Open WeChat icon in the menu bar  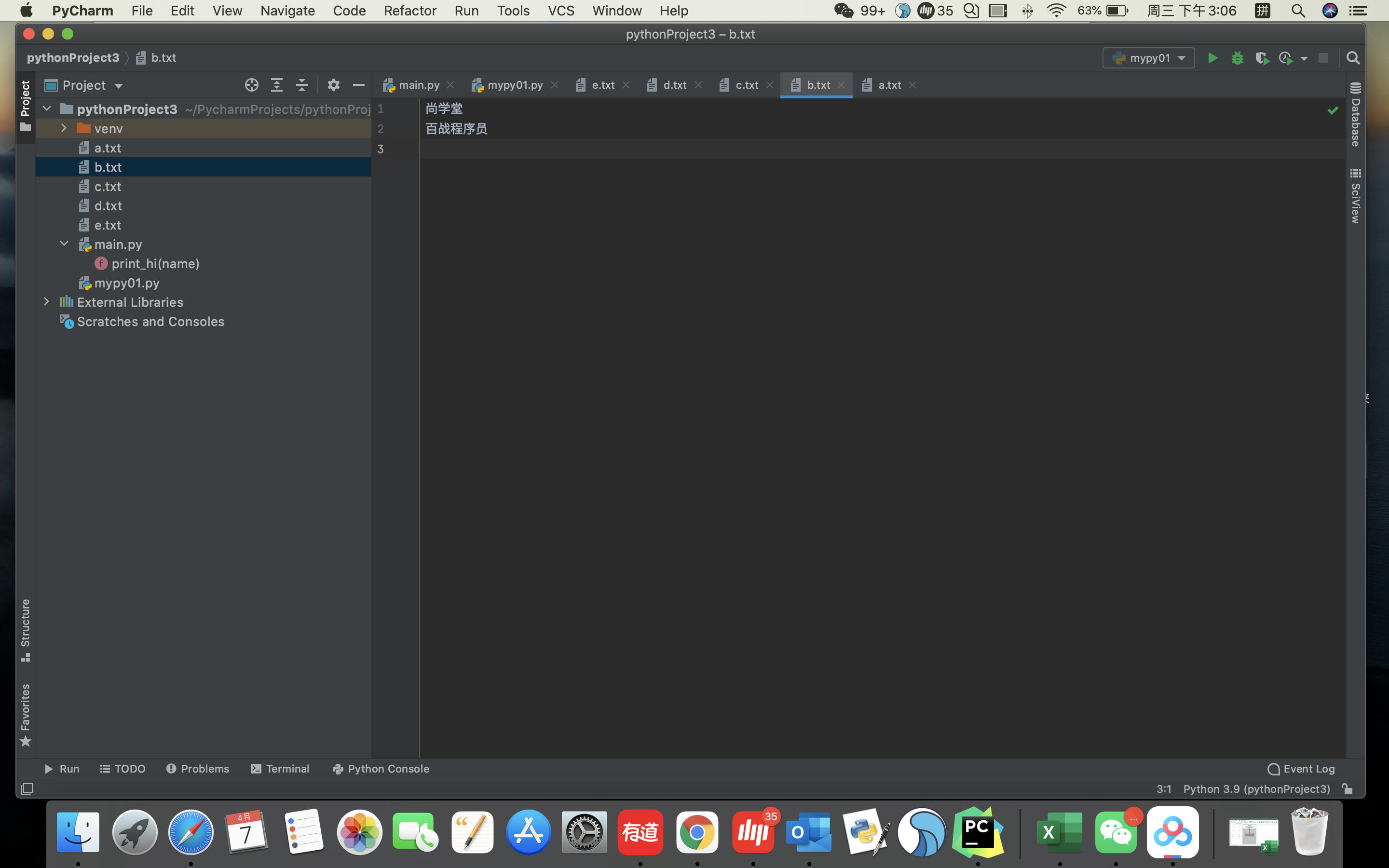[844, 10]
